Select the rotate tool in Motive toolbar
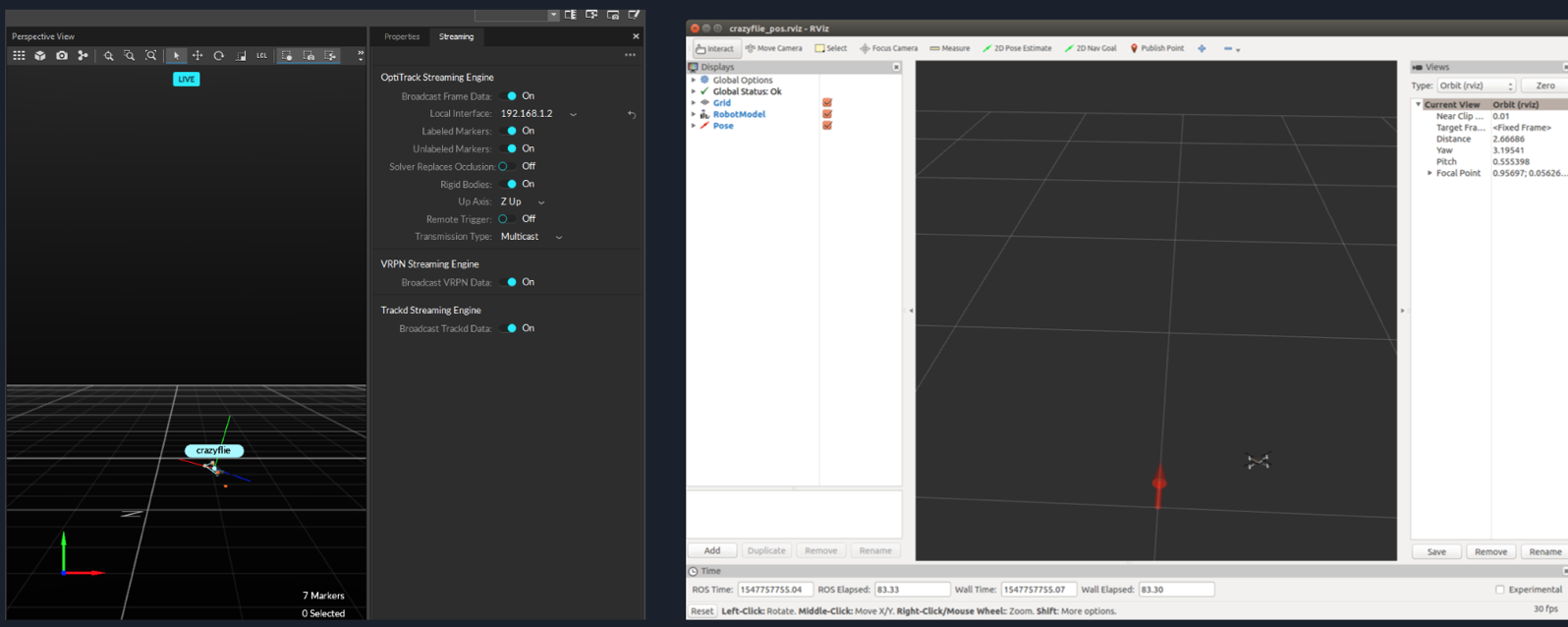This screenshot has width=1568, height=627. pos(219,56)
